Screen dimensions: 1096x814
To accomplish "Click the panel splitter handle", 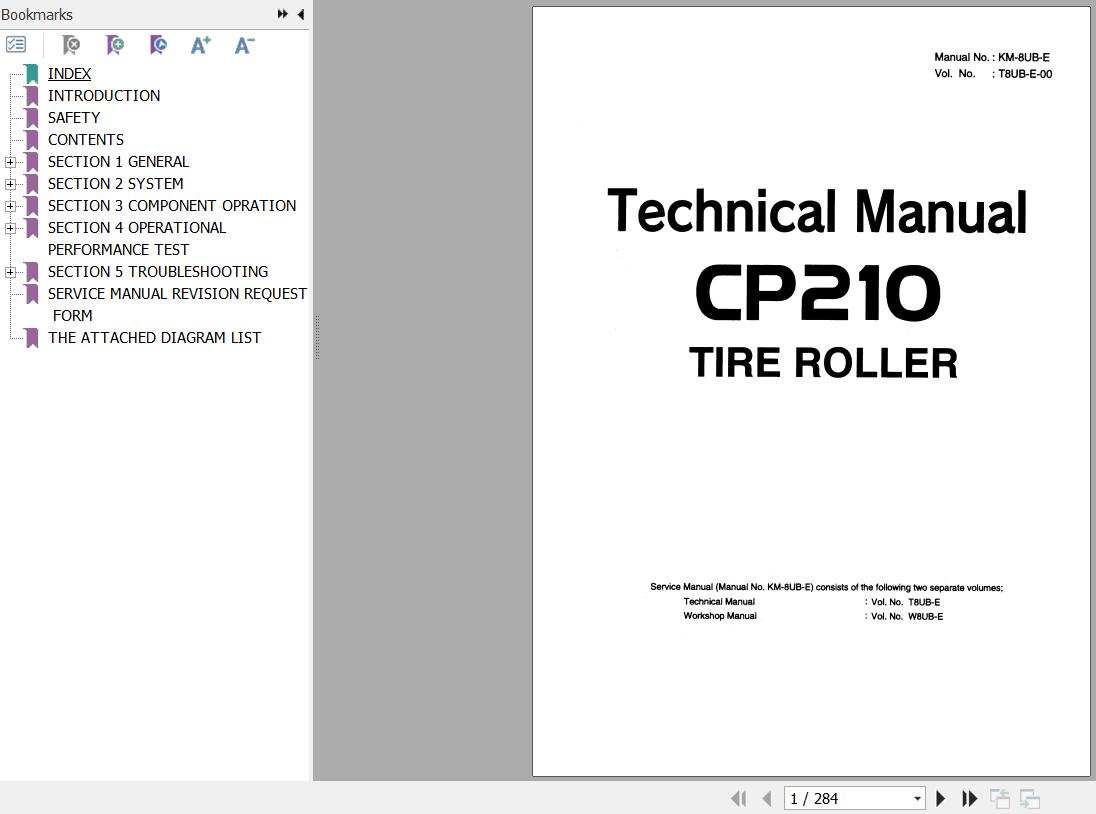I will click(317, 337).
